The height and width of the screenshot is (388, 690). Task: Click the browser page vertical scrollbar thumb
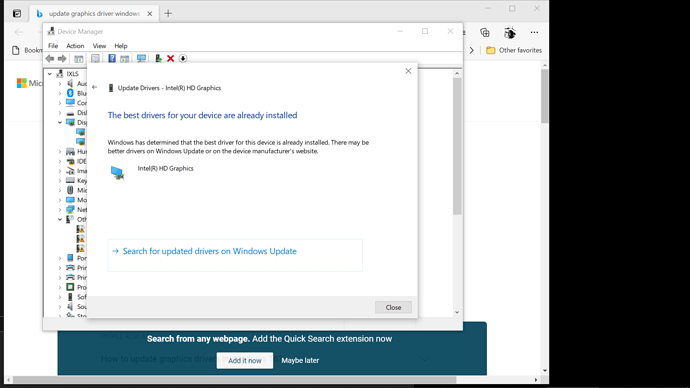545,96
